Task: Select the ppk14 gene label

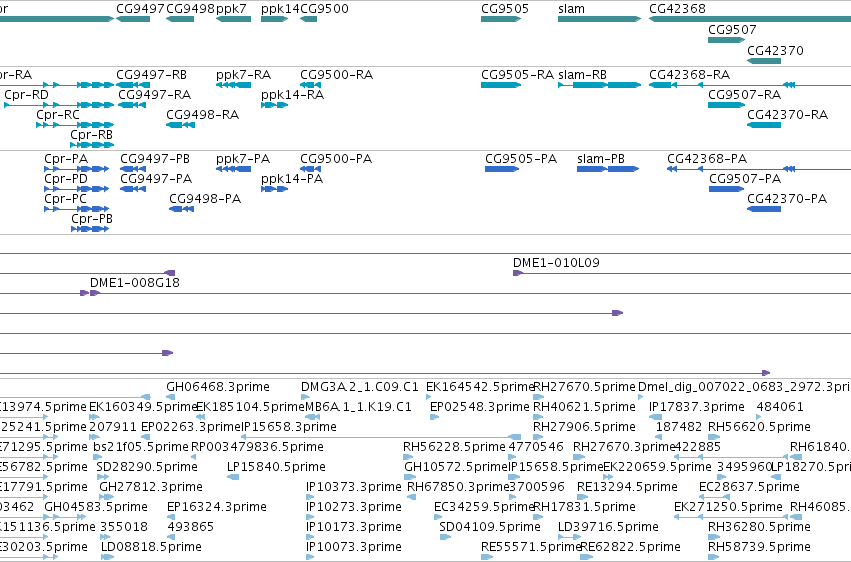Action: tap(280, 9)
